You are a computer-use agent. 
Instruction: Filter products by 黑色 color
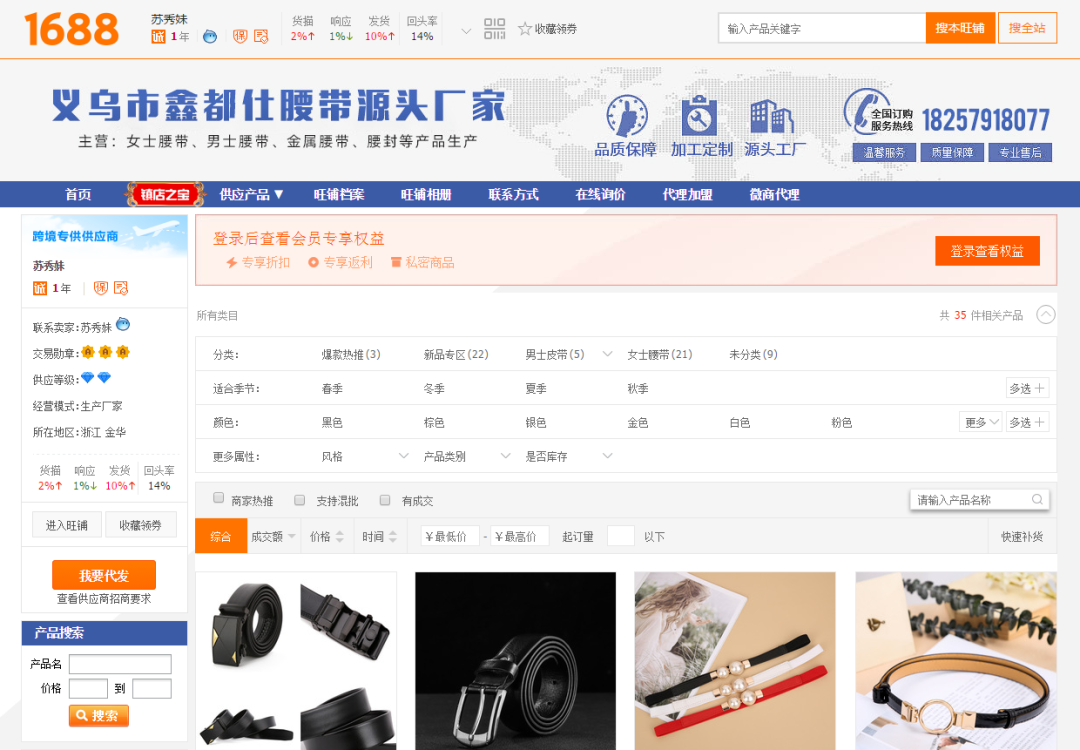(x=332, y=423)
